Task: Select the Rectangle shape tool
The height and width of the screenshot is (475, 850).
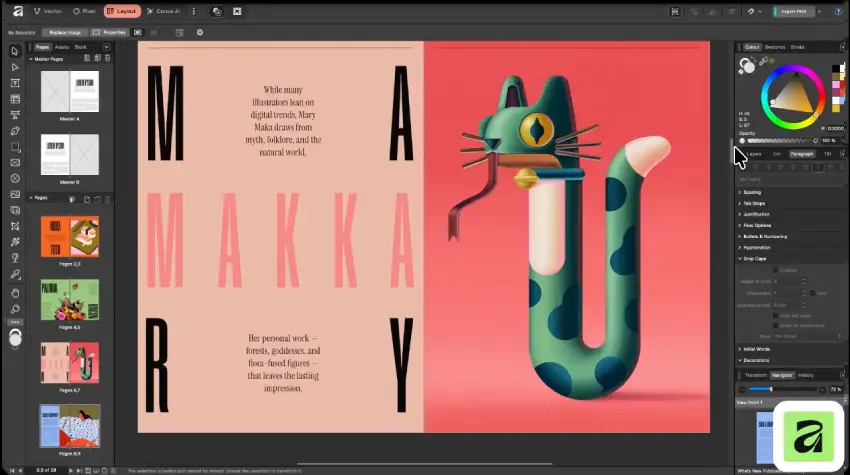Action: [15, 147]
